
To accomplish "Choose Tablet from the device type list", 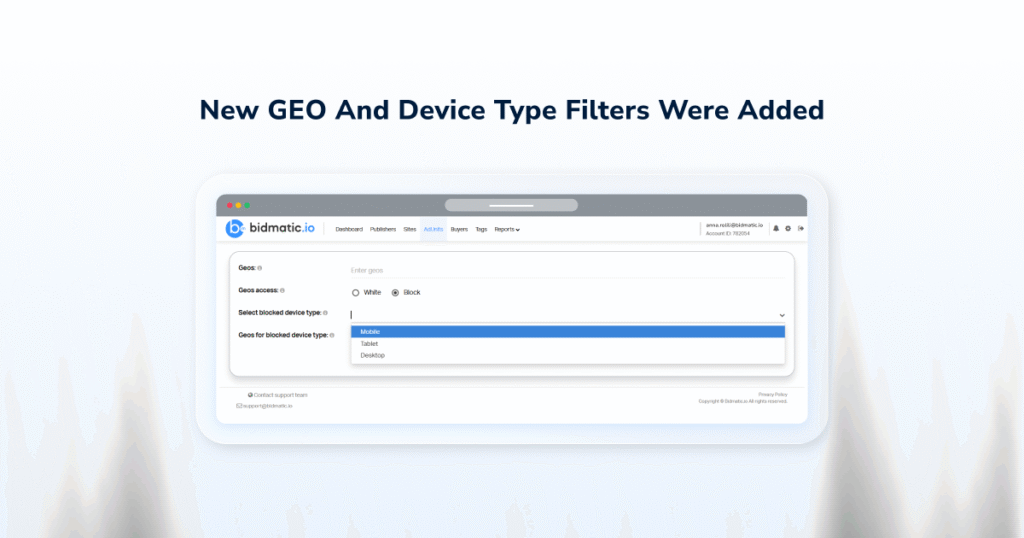I will pos(568,343).
